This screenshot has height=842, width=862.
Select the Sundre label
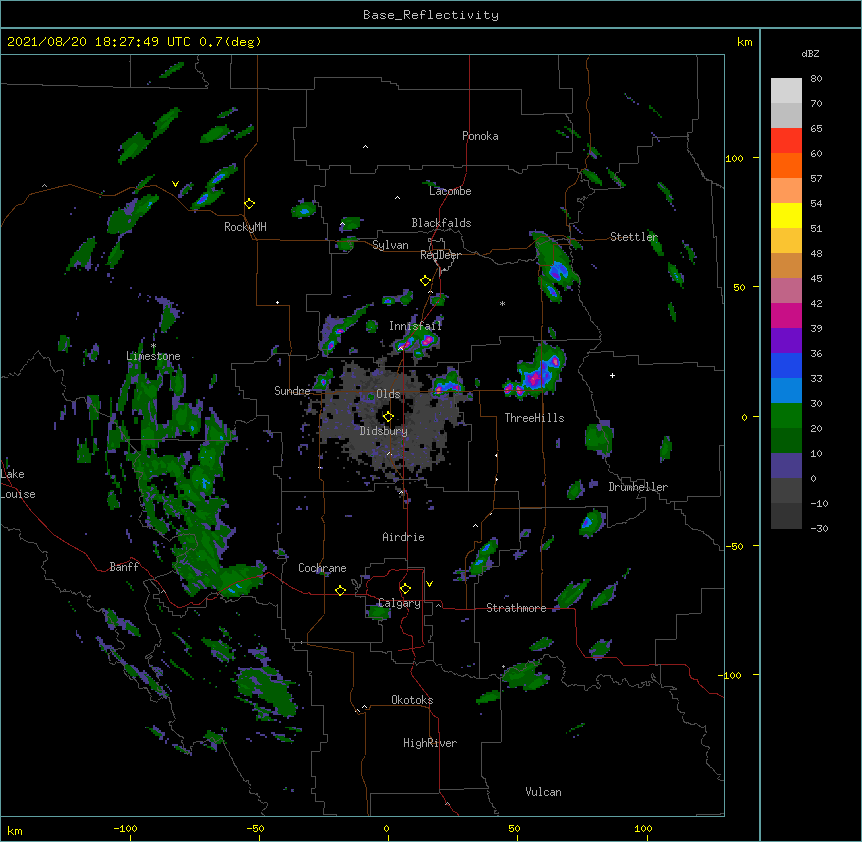click(x=292, y=391)
